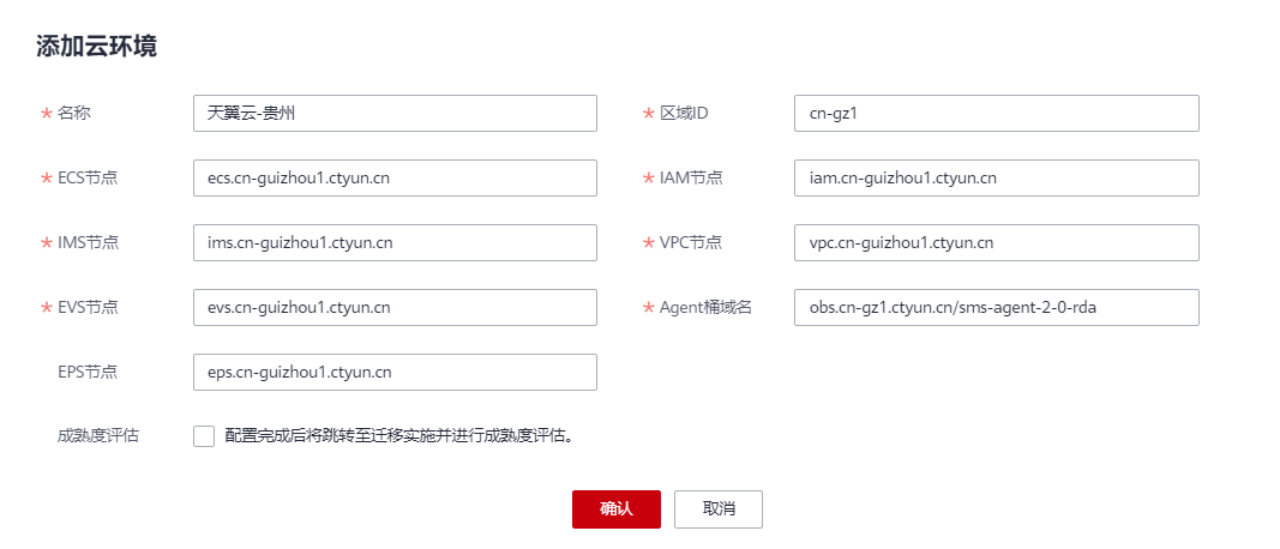Click the 名称 input field
This screenshot has width=1280, height=549.
pyautogui.click(x=395, y=113)
